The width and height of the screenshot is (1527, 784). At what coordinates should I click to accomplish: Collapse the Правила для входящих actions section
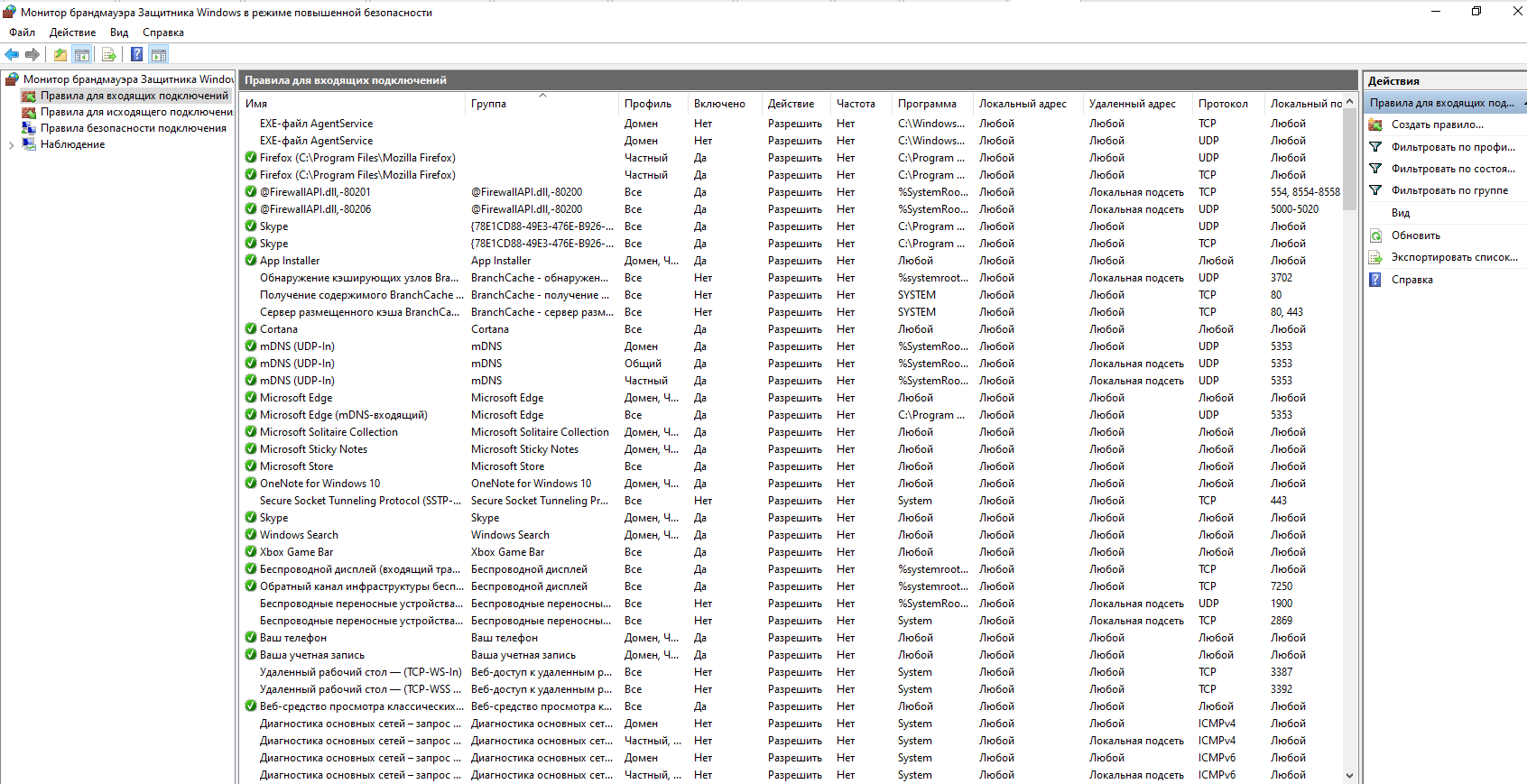1522,104
